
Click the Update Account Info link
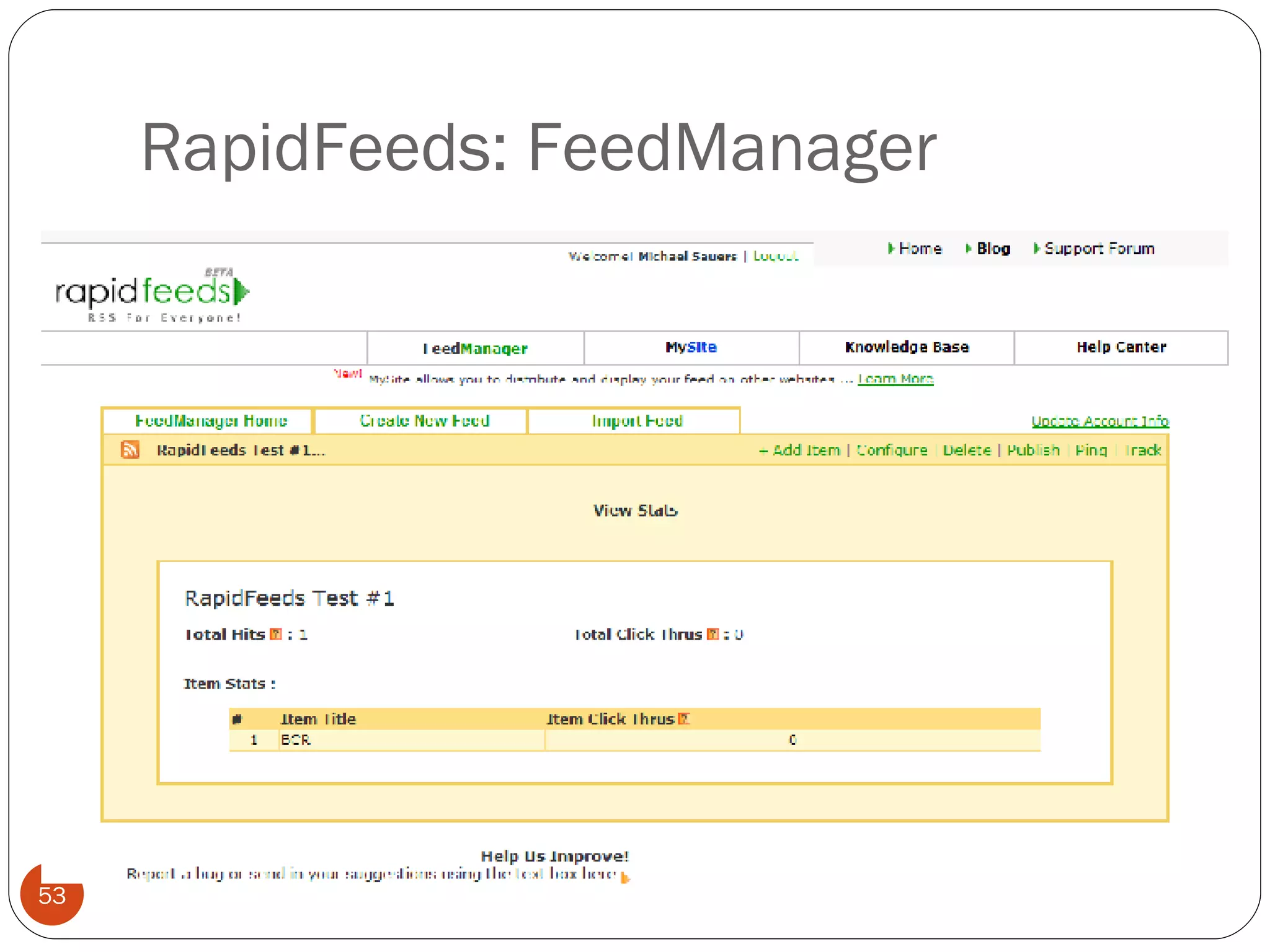pyautogui.click(x=1100, y=421)
